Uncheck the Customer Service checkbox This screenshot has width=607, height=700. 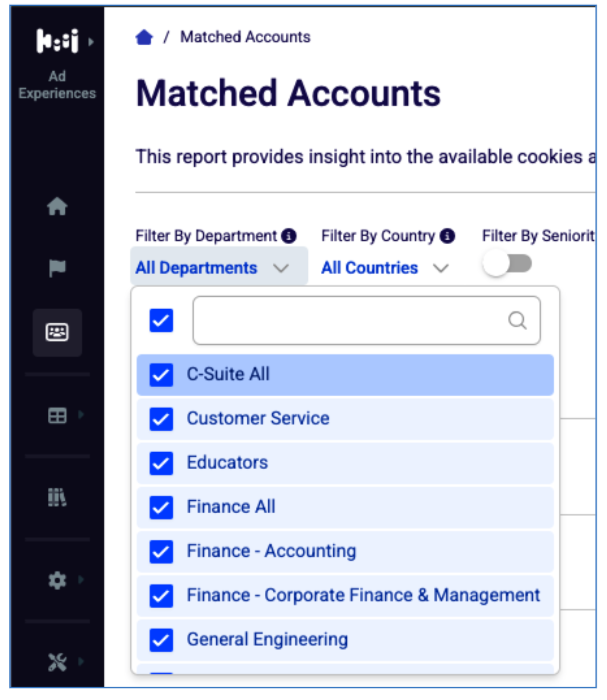tap(161, 419)
